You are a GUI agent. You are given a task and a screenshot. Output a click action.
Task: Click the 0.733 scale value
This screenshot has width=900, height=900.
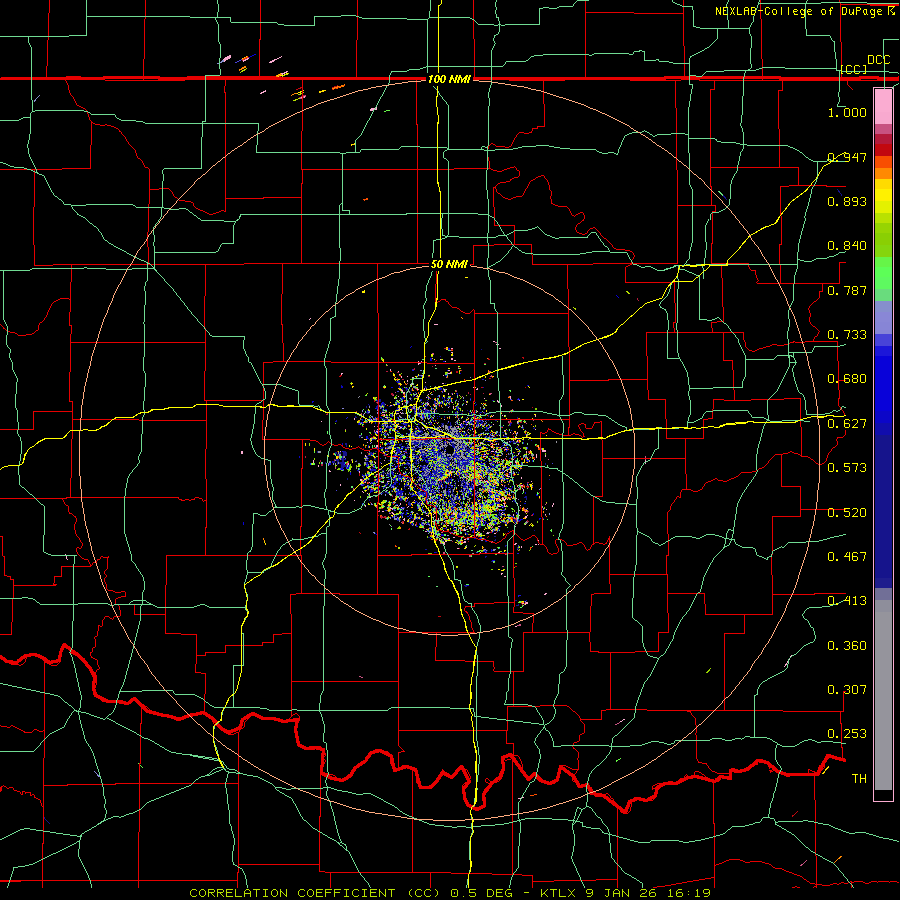coord(847,334)
